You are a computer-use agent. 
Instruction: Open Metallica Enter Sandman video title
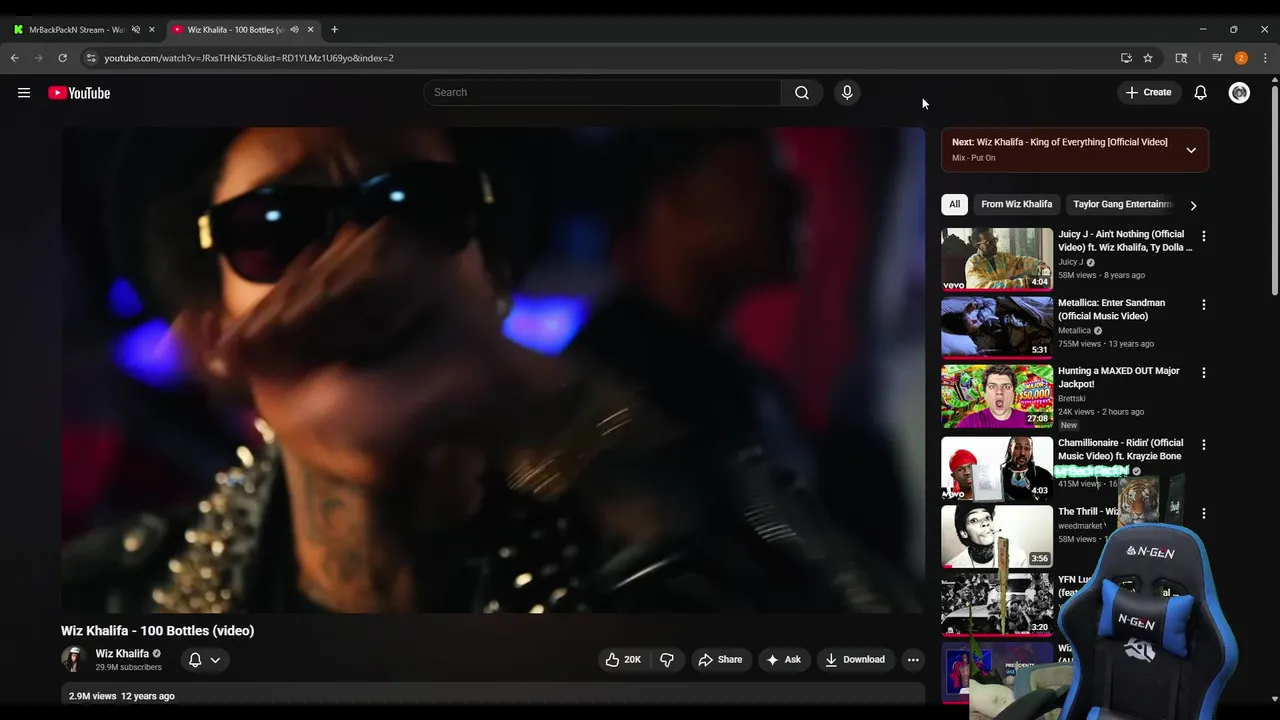(1111, 309)
